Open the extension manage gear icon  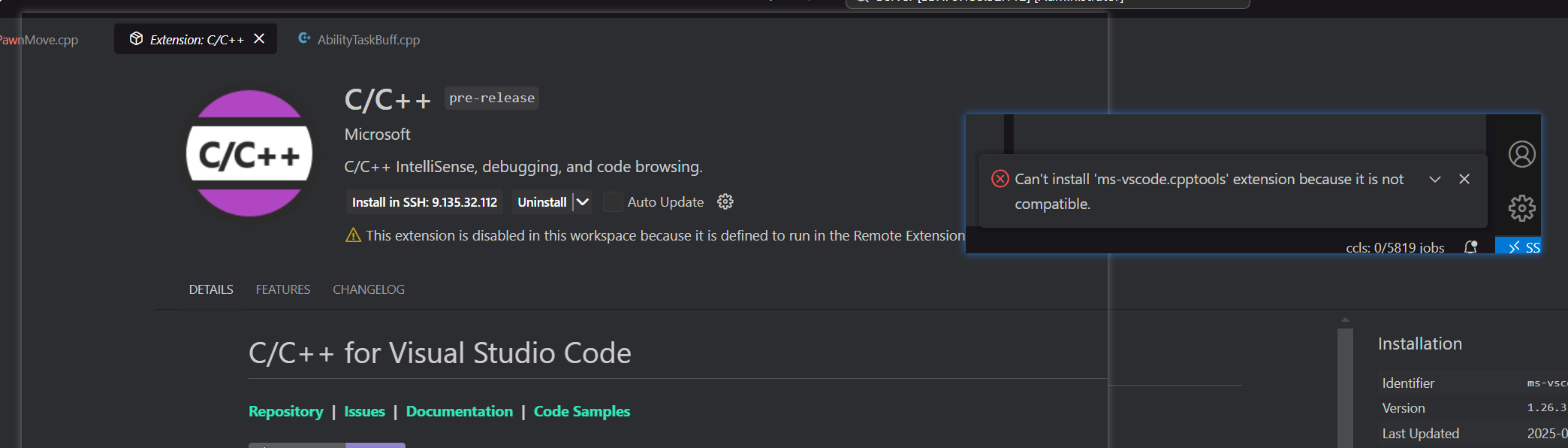click(x=725, y=201)
